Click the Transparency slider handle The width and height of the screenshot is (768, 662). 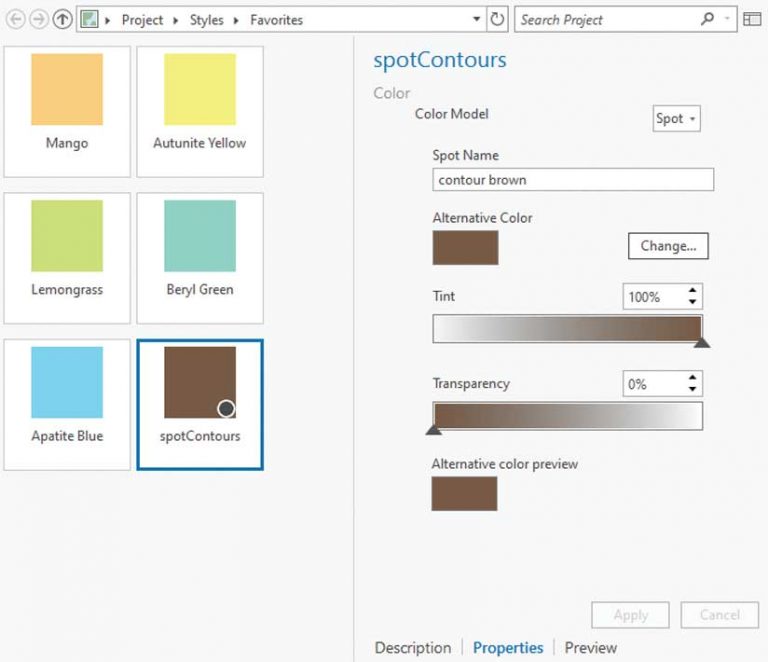click(x=433, y=429)
